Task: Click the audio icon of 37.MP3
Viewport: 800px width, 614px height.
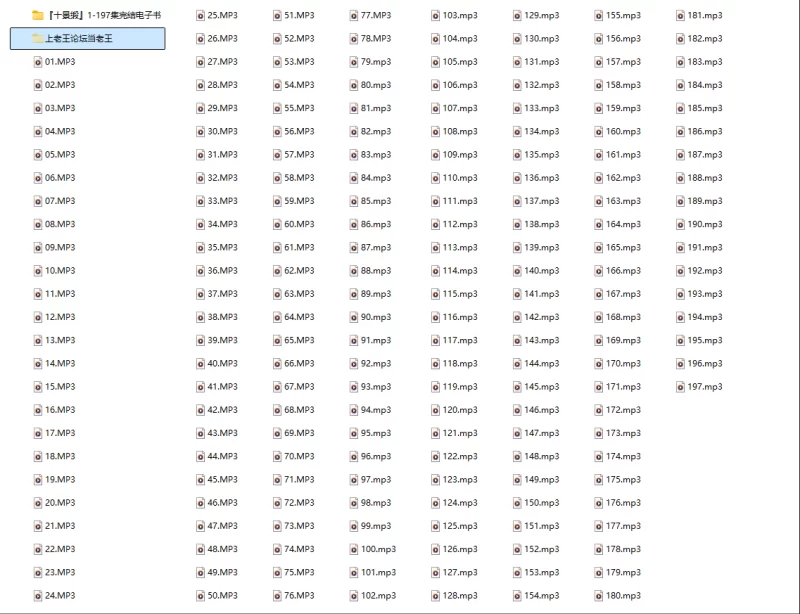Action: (x=201, y=294)
